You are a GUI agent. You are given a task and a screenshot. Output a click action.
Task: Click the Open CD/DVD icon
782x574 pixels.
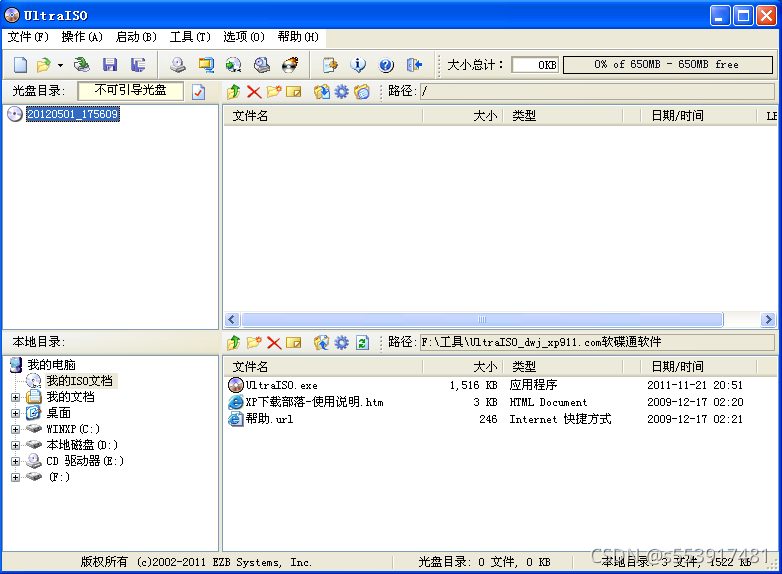pyautogui.click(x=82, y=65)
